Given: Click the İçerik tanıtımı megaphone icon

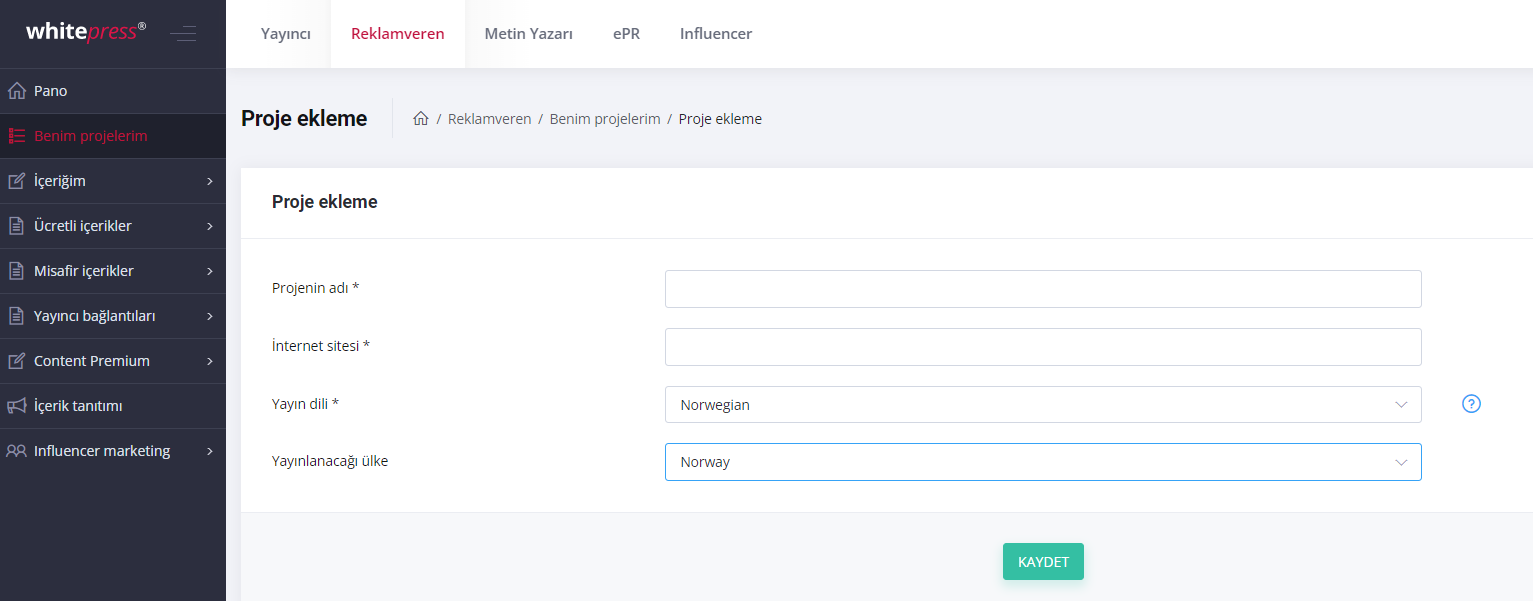Looking at the screenshot, I should [x=16, y=406].
